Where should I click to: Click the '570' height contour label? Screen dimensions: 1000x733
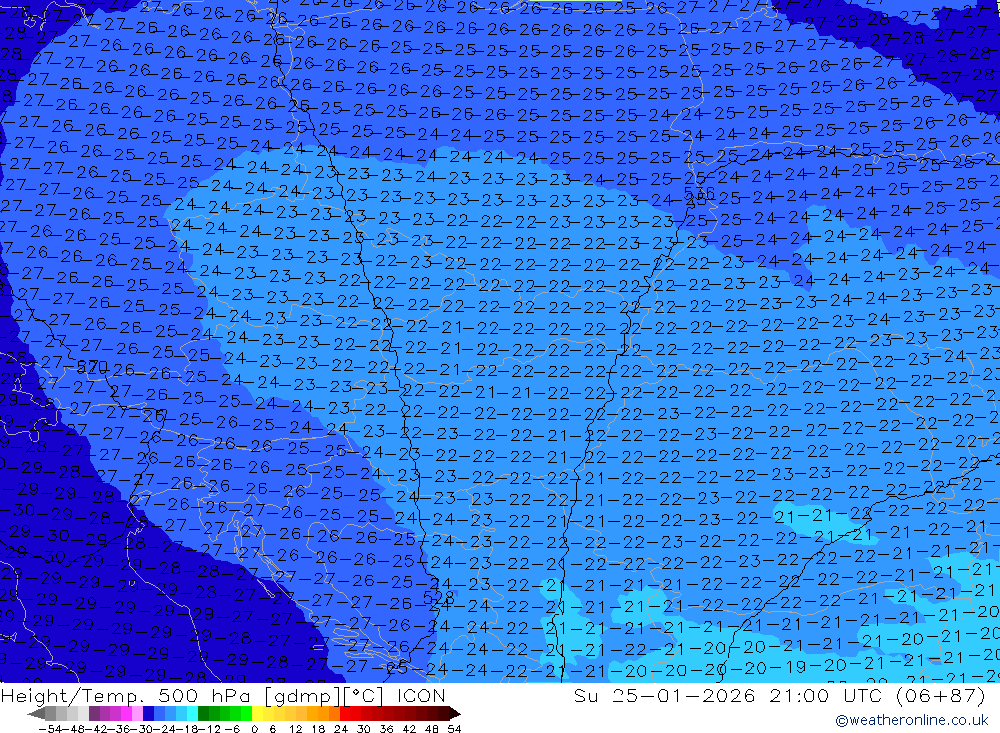click(x=92, y=367)
